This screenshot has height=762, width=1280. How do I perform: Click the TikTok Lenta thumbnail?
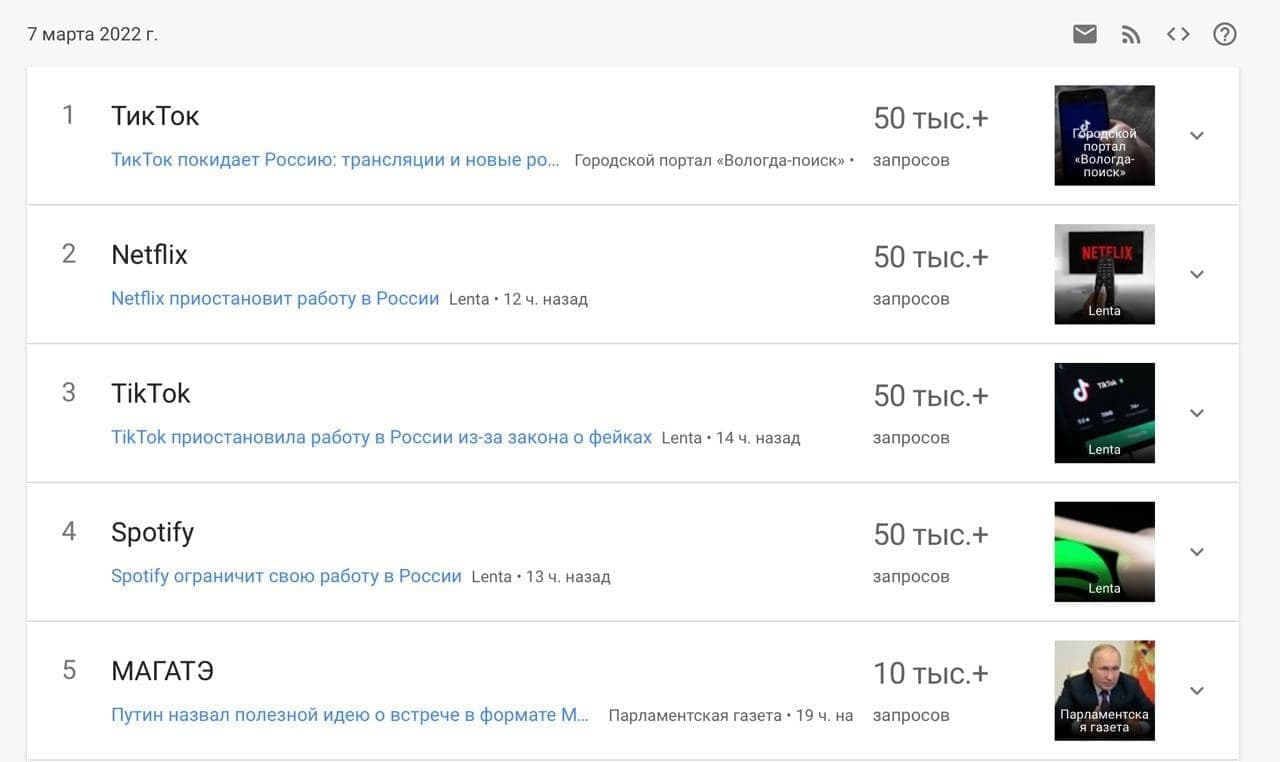coord(1104,412)
